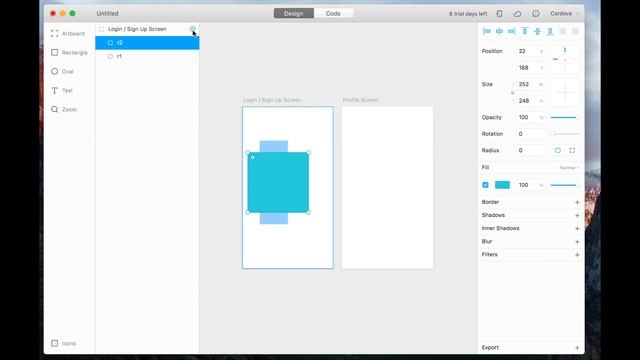This screenshot has width=640, height=360.
Task: Select the cyan r2 rectangle on canvas
Action: click(x=278, y=182)
